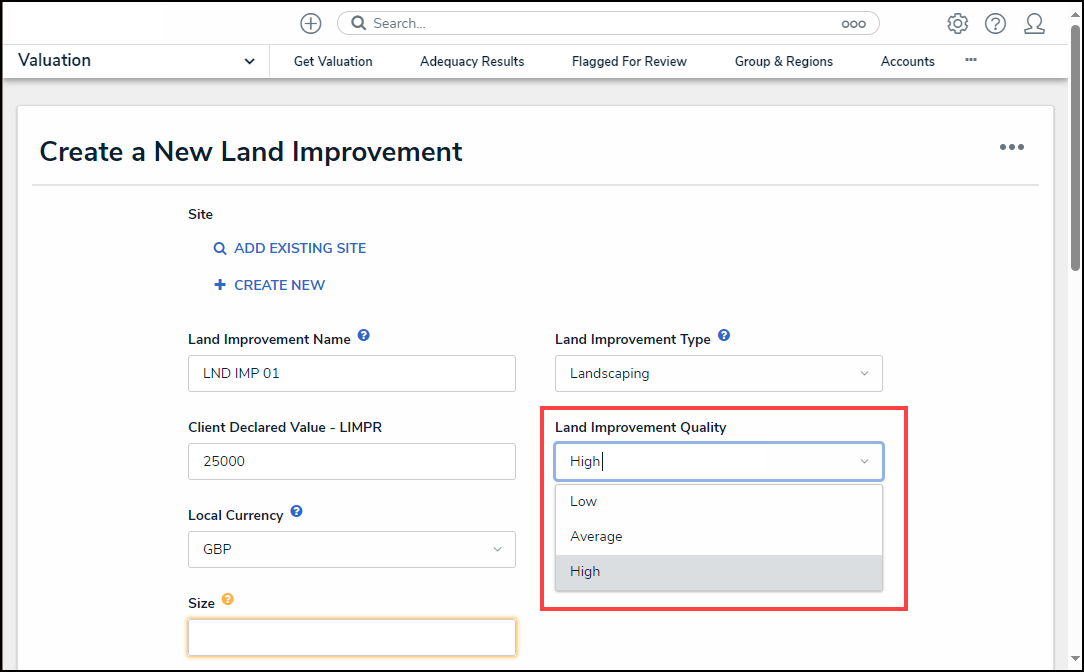The height and width of the screenshot is (672, 1084).
Task: Switch to Flagged For Review tab
Action: coord(629,62)
